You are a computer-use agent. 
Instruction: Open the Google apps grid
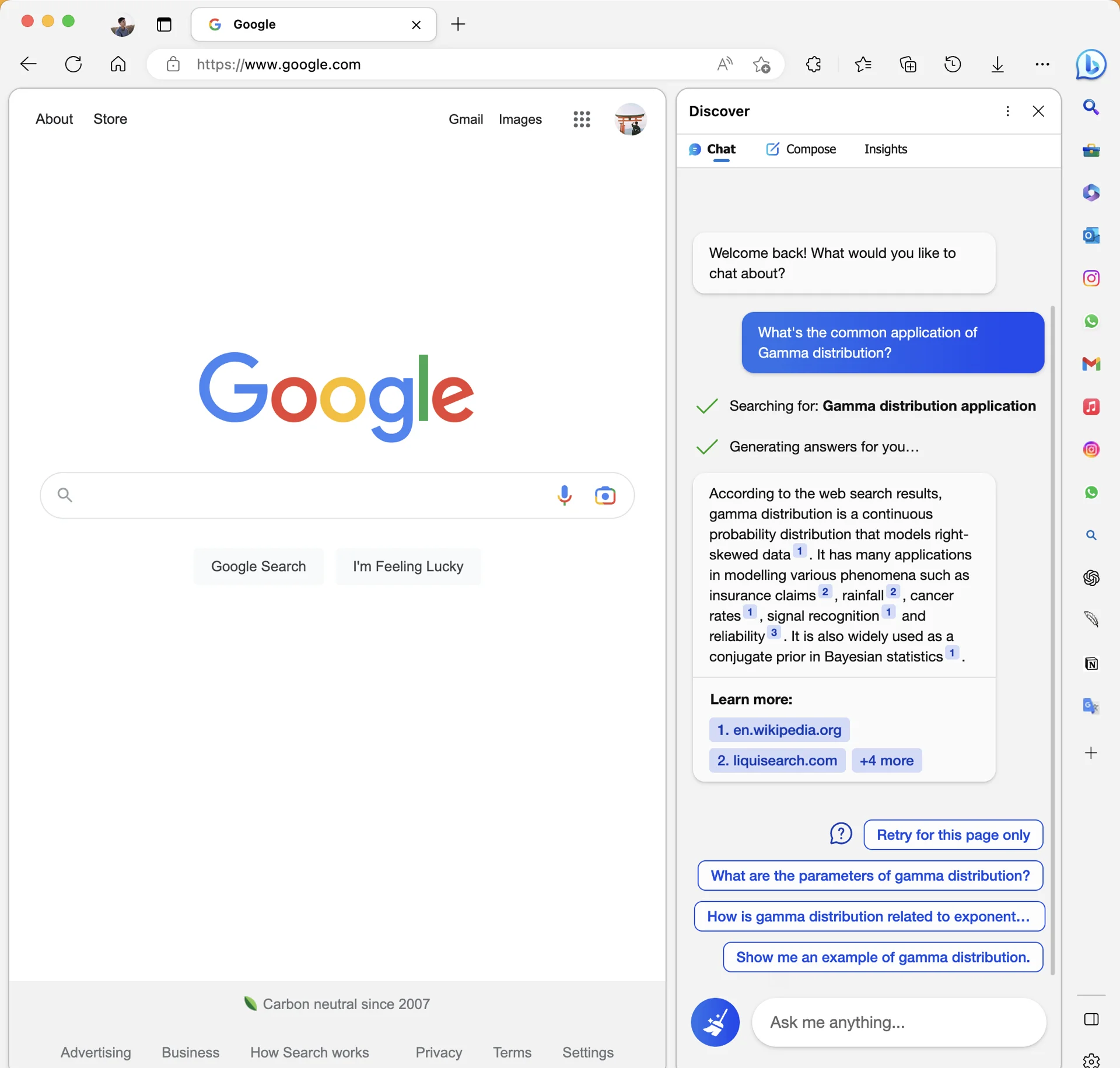(x=582, y=119)
